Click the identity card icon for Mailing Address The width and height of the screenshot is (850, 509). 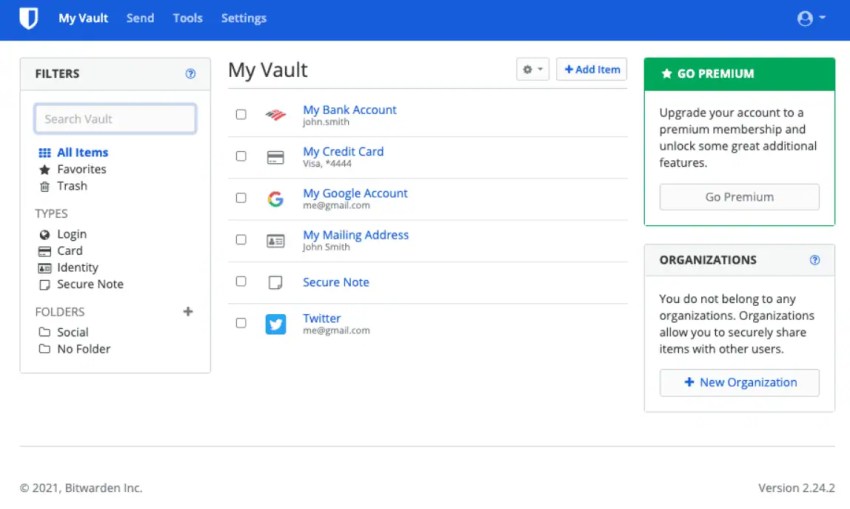275,241
